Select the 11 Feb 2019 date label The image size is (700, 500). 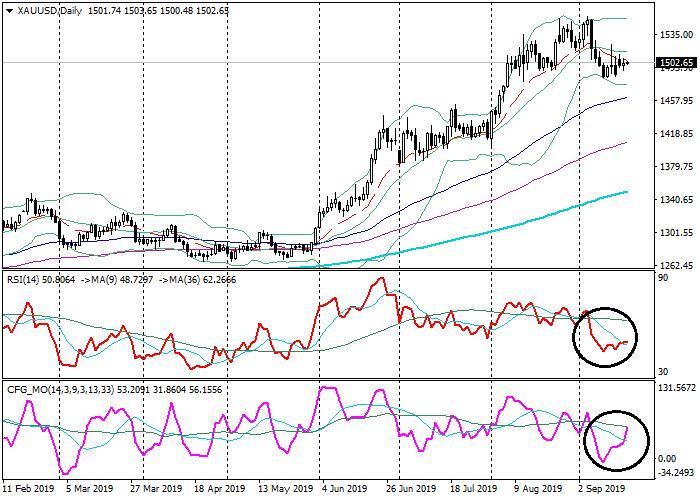click(27, 490)
